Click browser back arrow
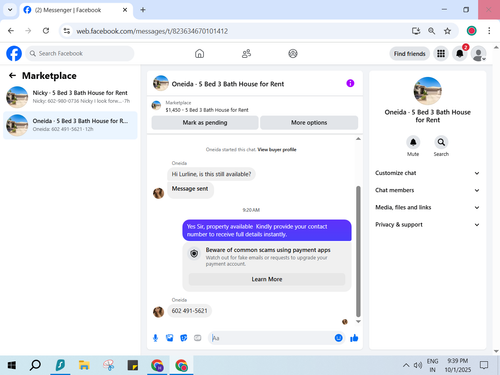 point(11,31)
